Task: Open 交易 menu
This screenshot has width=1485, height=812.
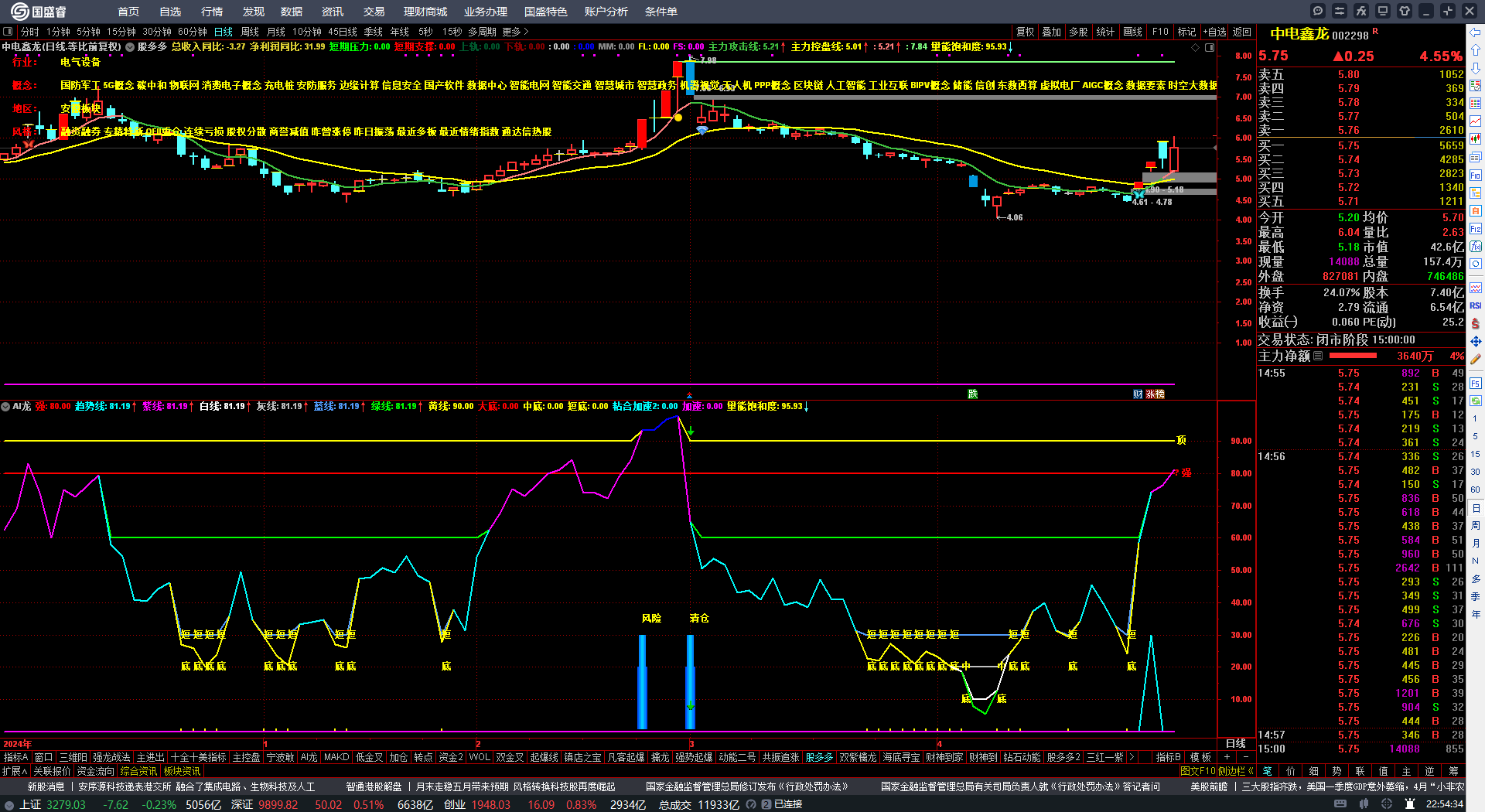Action: point(374,12)
